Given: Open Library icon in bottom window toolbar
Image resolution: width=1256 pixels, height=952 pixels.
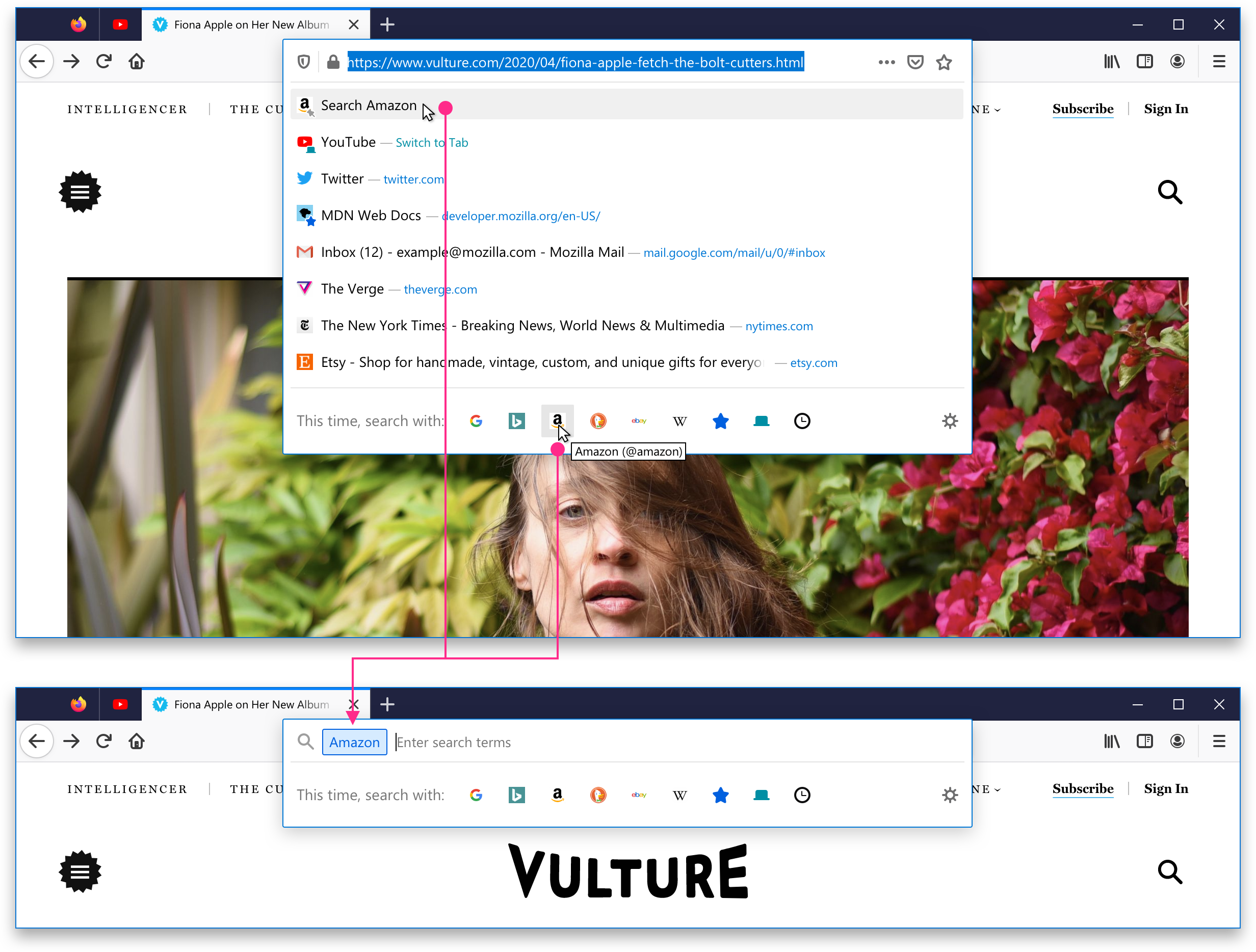Looking at the screenshot, I should tap(1112, 742).
